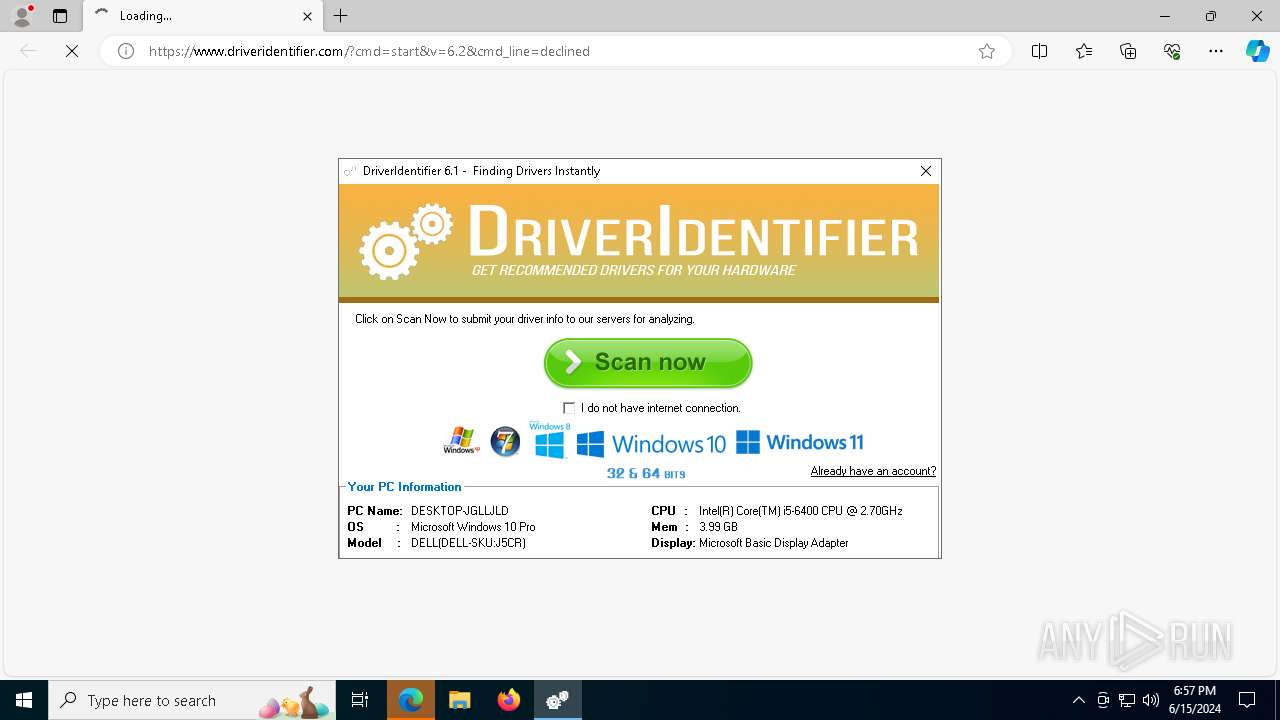Launch Firefox from taskbar
The image size is (1280, 720).
click(509, 700)
